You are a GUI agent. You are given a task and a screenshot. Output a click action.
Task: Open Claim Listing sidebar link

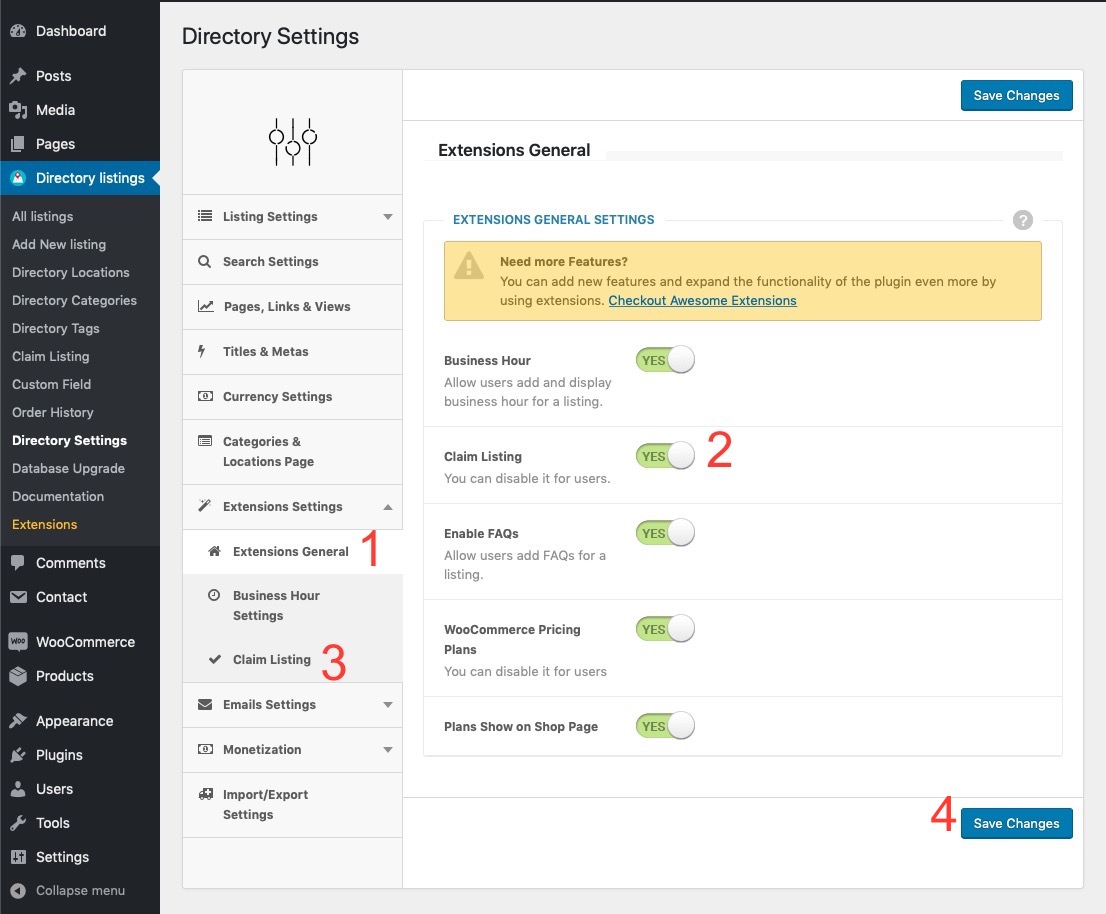(51, 356)
